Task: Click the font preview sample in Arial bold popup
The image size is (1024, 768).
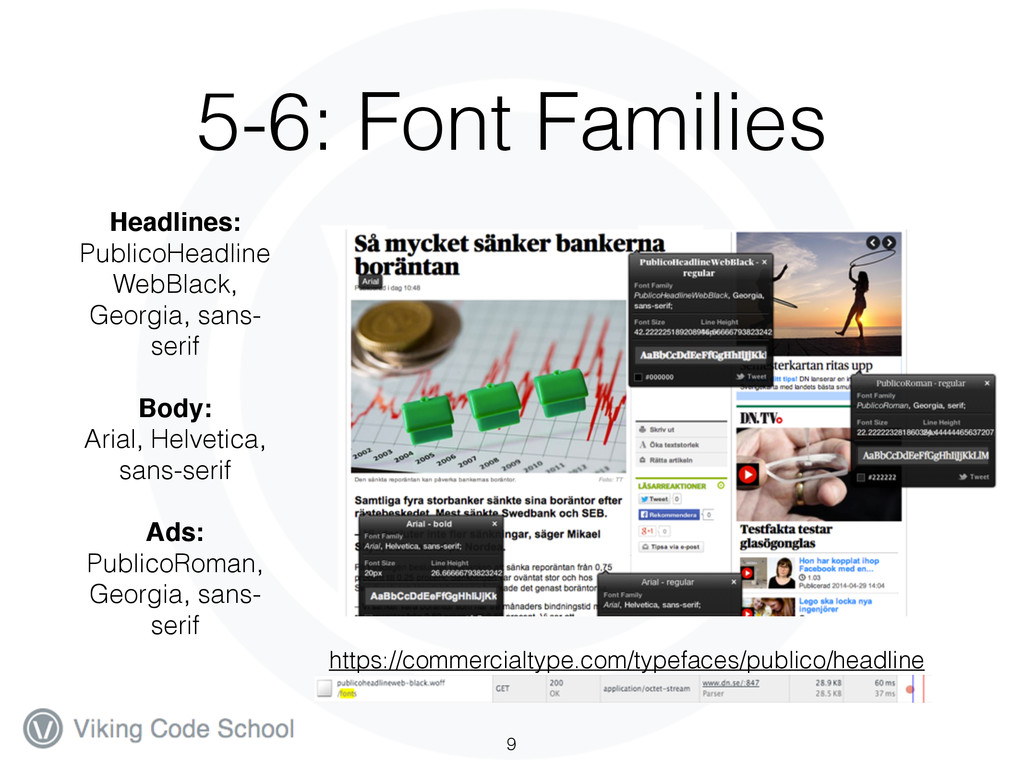Action: [x=432, y=596]
